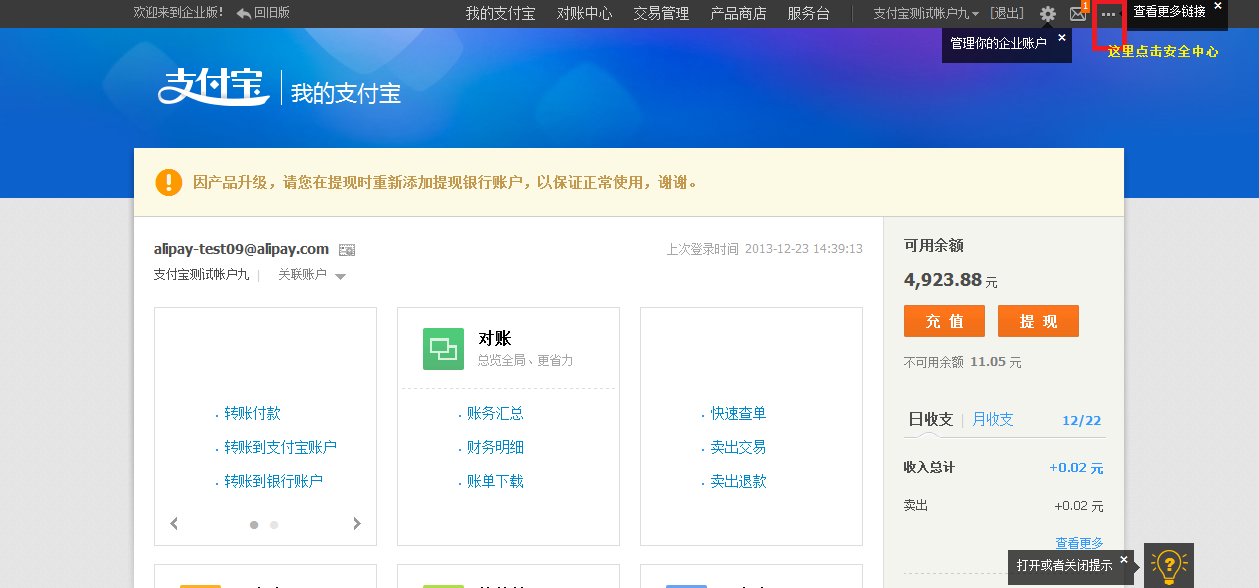Close the 打开或者关闭提示 tooltip

point(1124,559)
